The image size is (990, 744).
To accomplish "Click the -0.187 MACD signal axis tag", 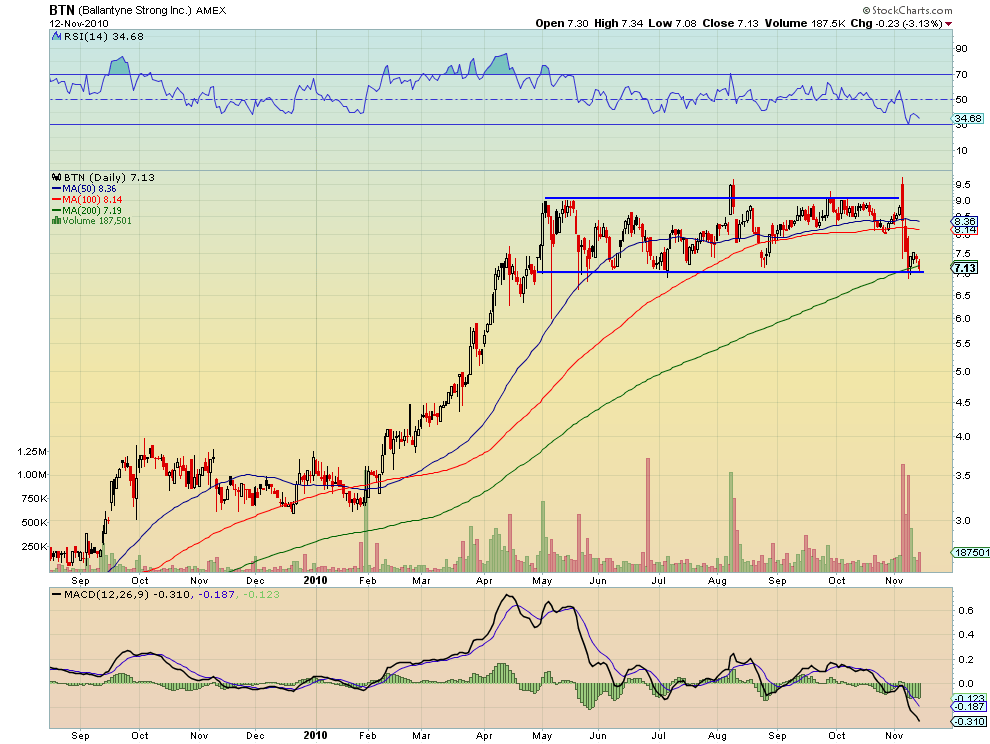I will pyautogui.click(x=969, y=707).
